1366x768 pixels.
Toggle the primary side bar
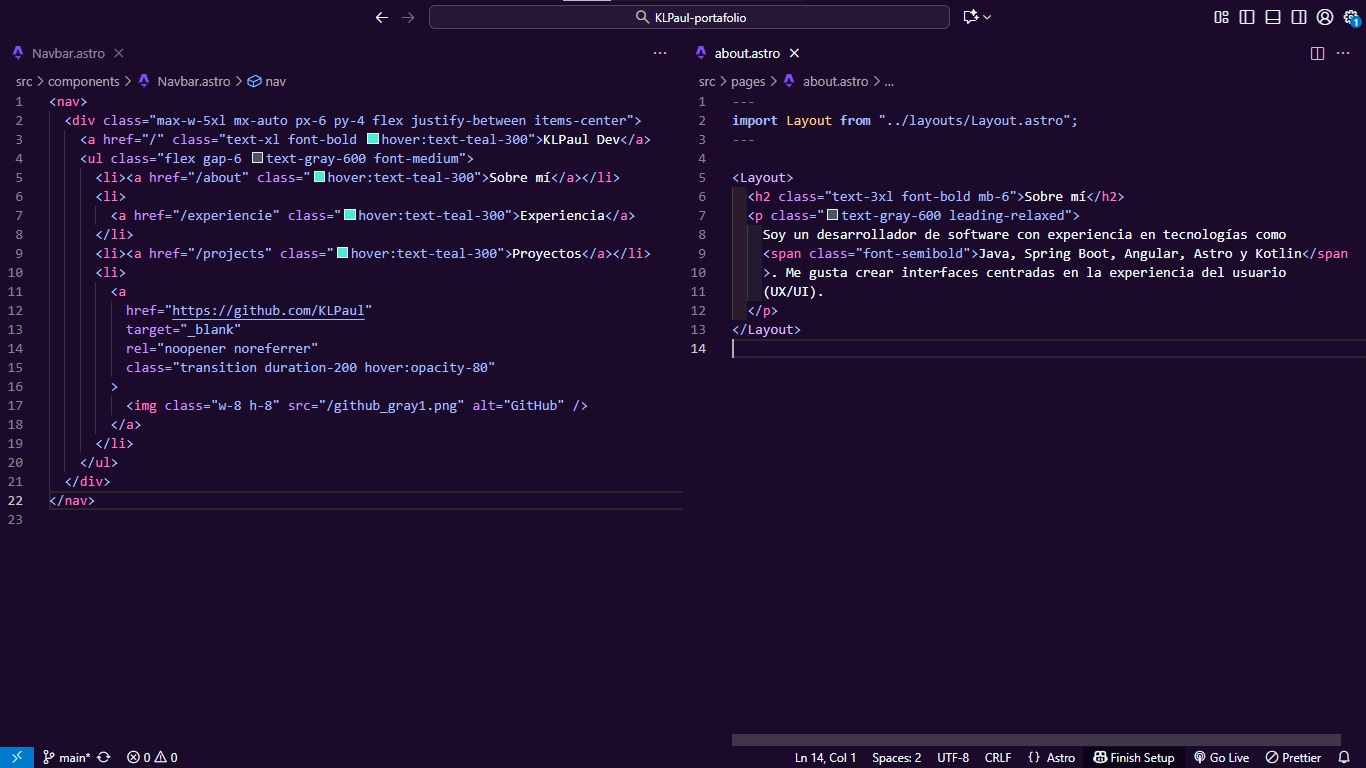1247,17
